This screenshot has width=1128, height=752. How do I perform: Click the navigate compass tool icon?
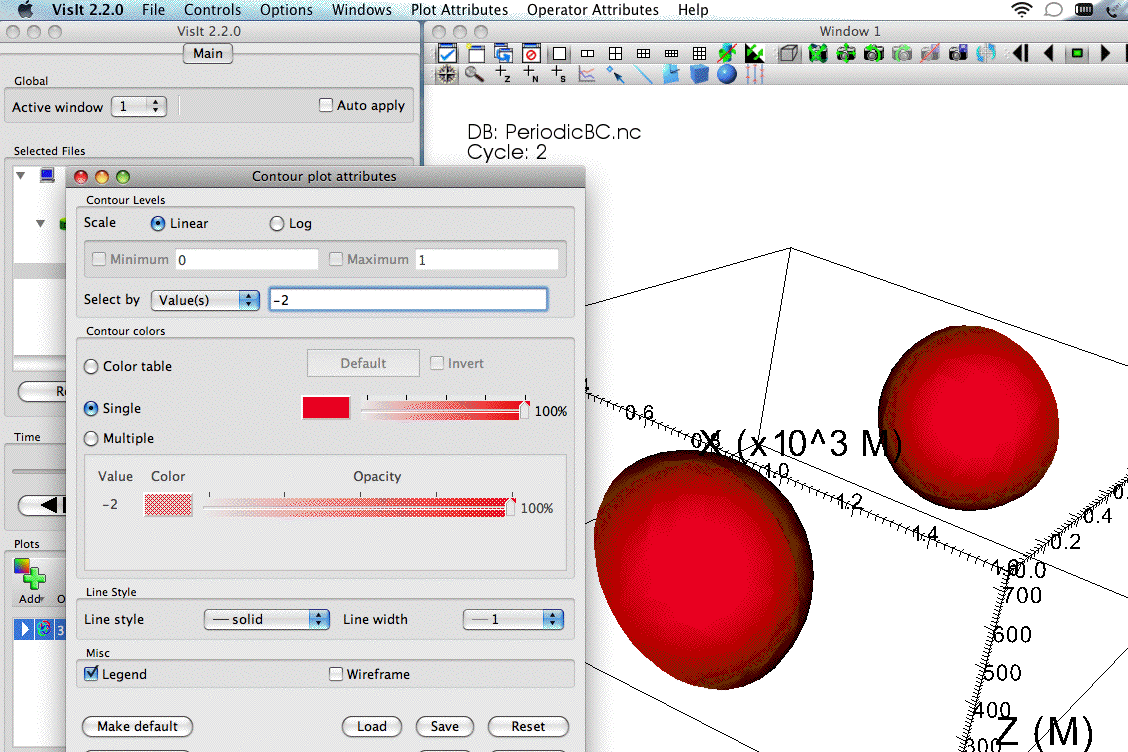coord(446,74)
